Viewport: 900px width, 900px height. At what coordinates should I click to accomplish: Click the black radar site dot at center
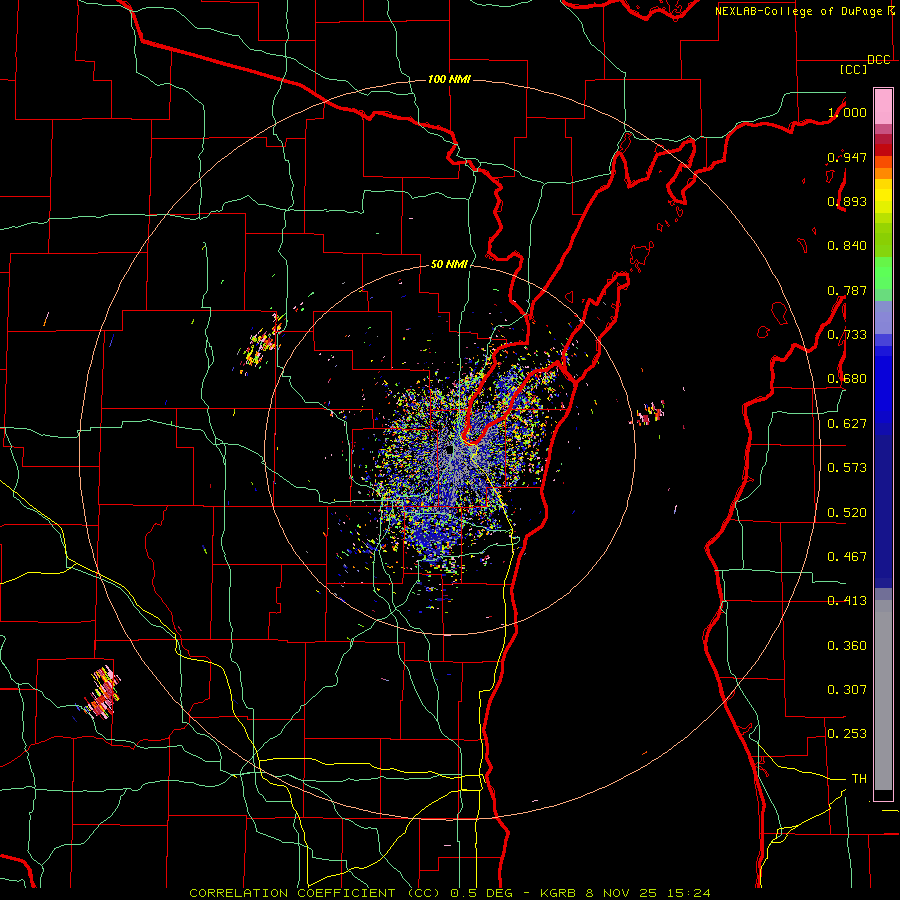449,450
